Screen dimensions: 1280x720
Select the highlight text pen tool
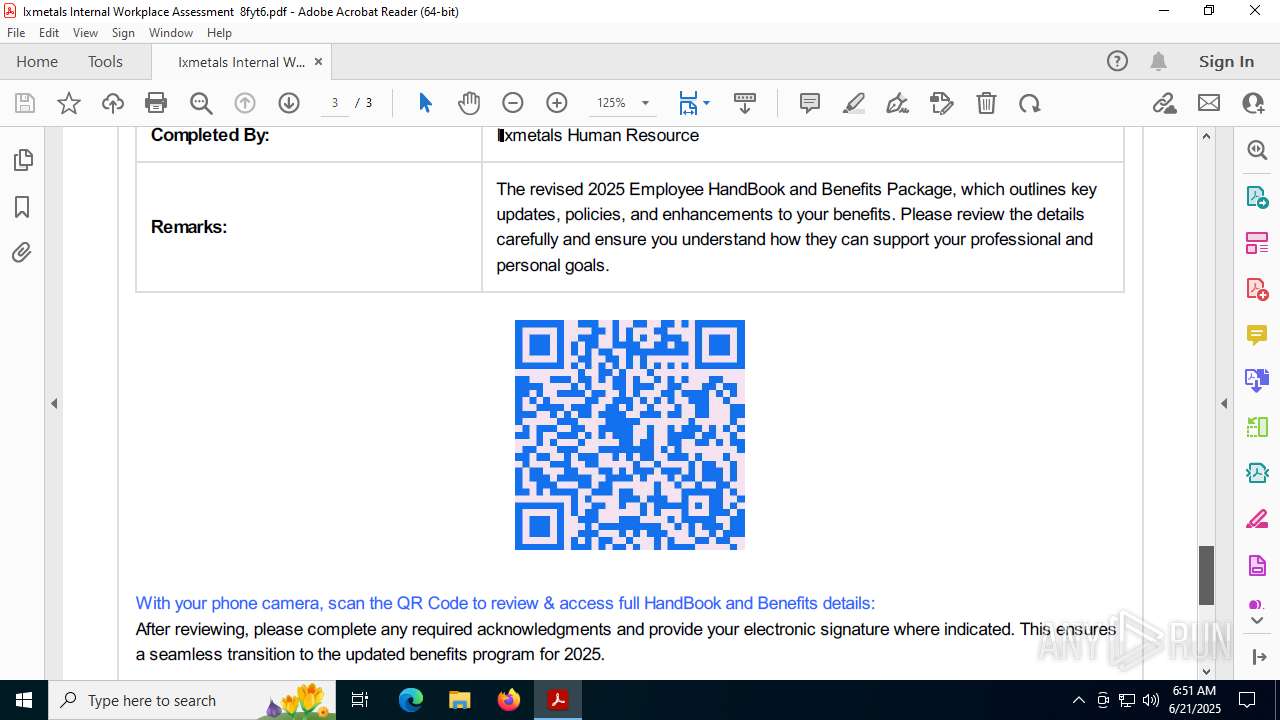854,103
